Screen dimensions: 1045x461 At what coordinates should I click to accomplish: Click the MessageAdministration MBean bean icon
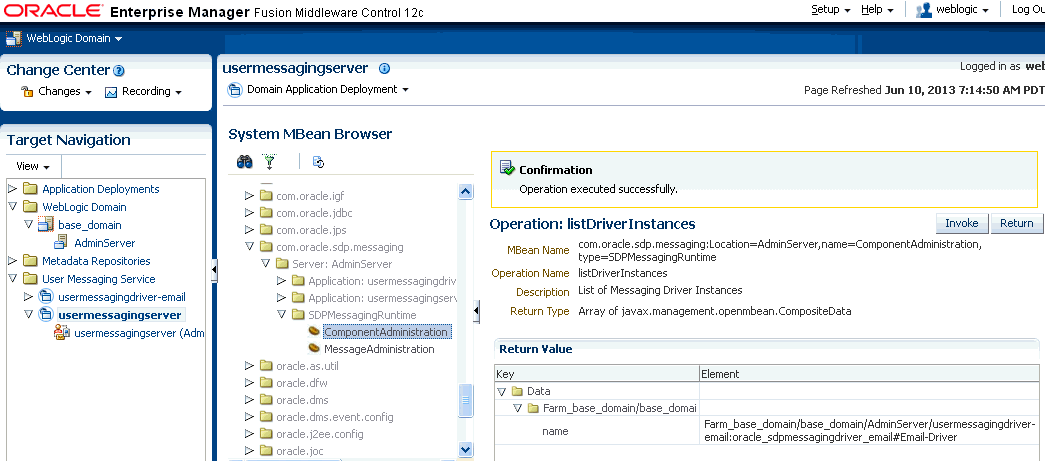314,348
